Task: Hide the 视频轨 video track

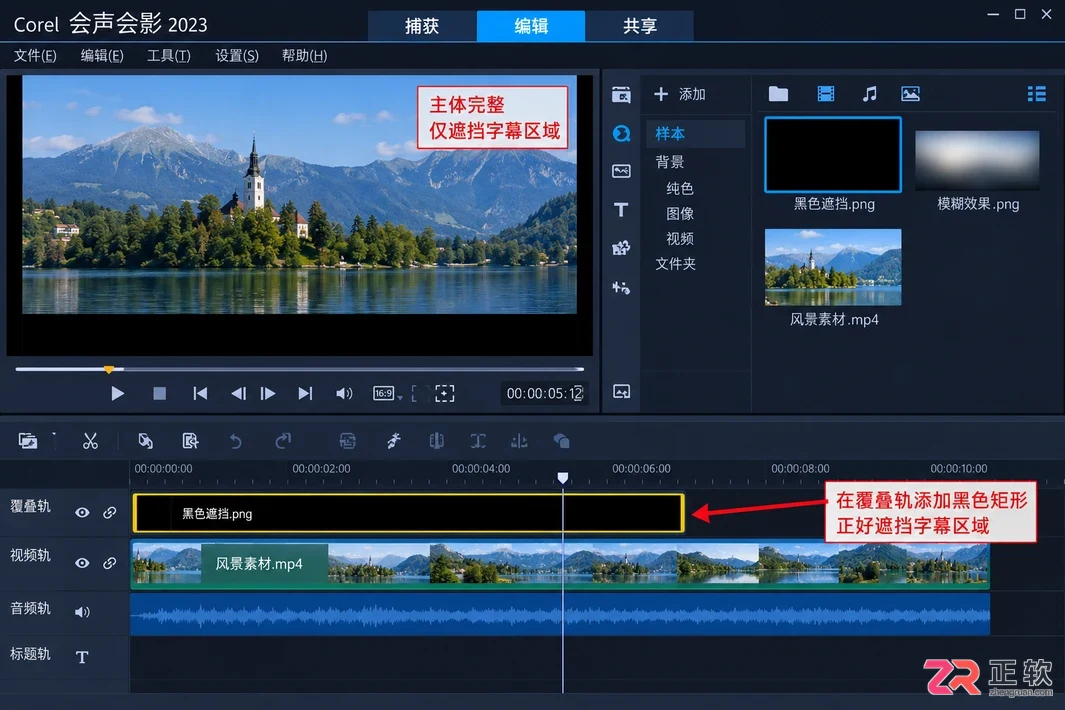Action: click(82, 563)
